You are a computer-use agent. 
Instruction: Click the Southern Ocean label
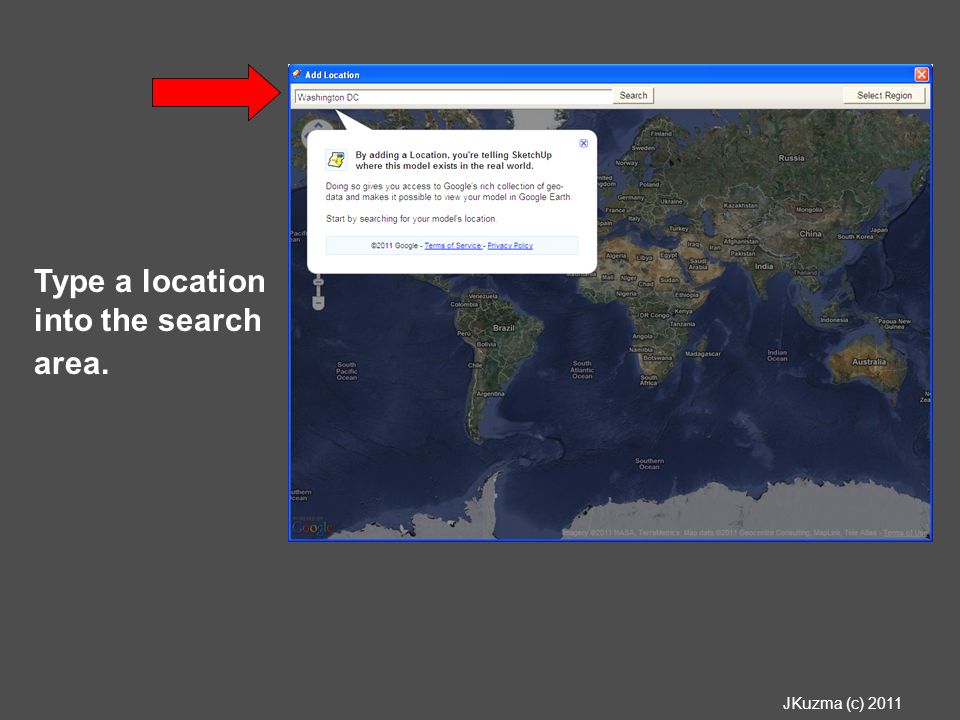coord(649,463)
